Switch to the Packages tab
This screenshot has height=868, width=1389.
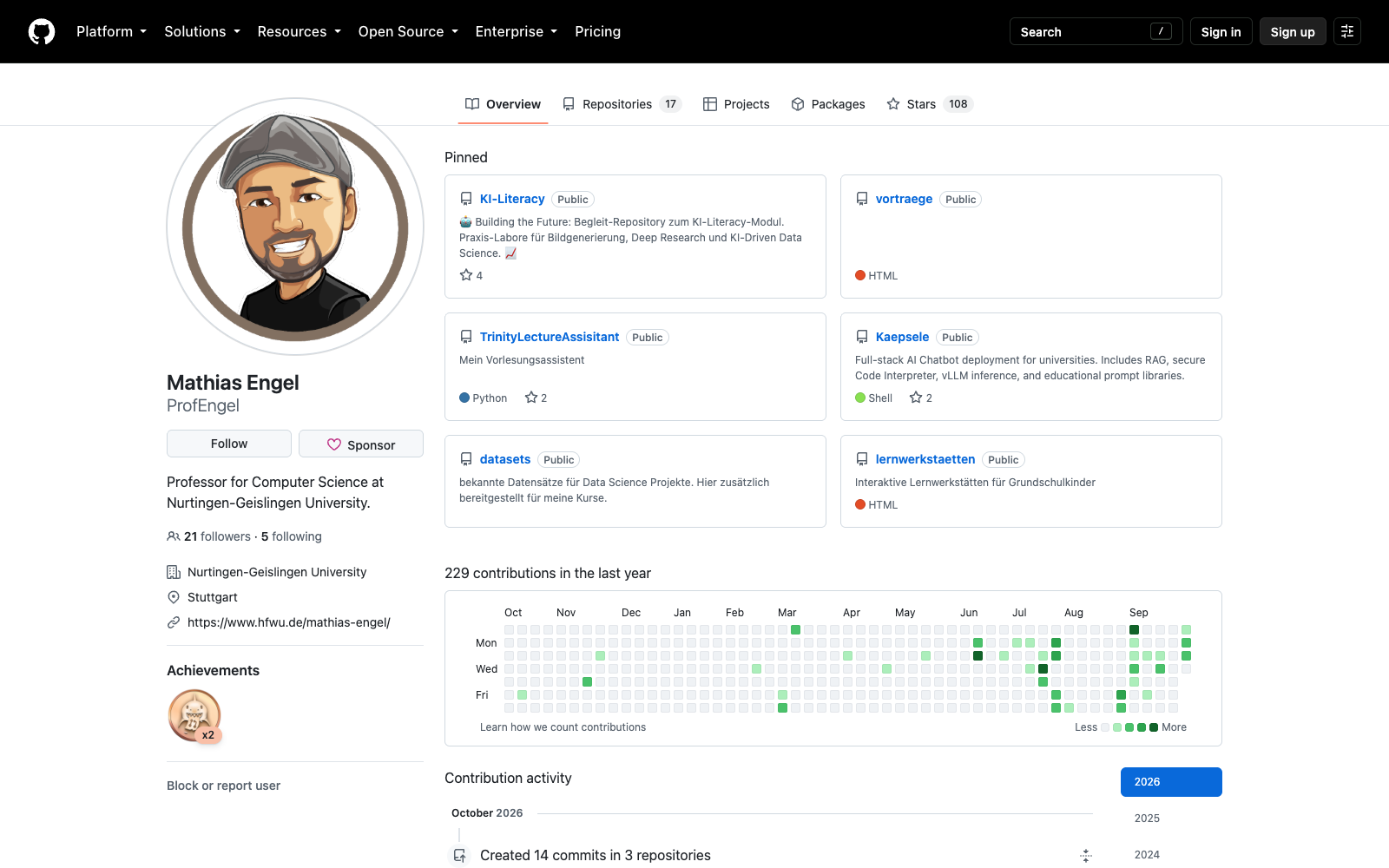tap(828, 104)
